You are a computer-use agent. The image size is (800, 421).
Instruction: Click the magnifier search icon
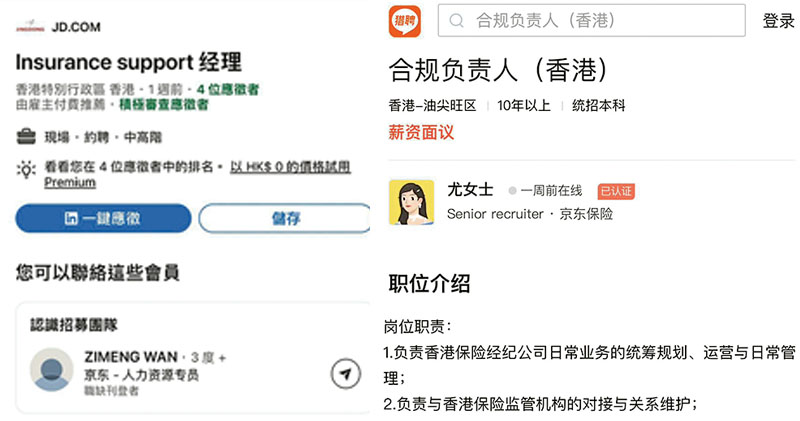point(457,21)
